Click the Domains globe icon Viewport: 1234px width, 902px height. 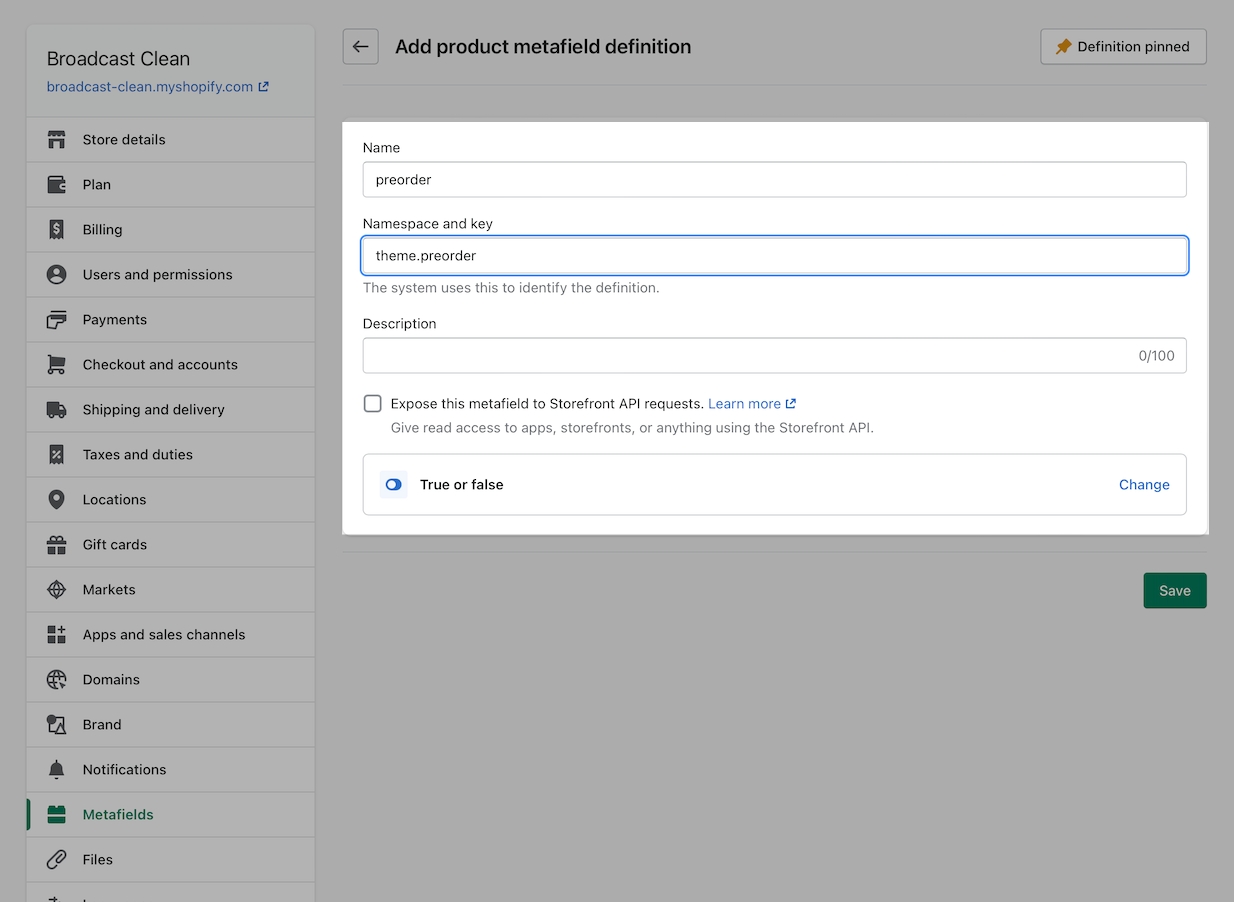[57, 680]
